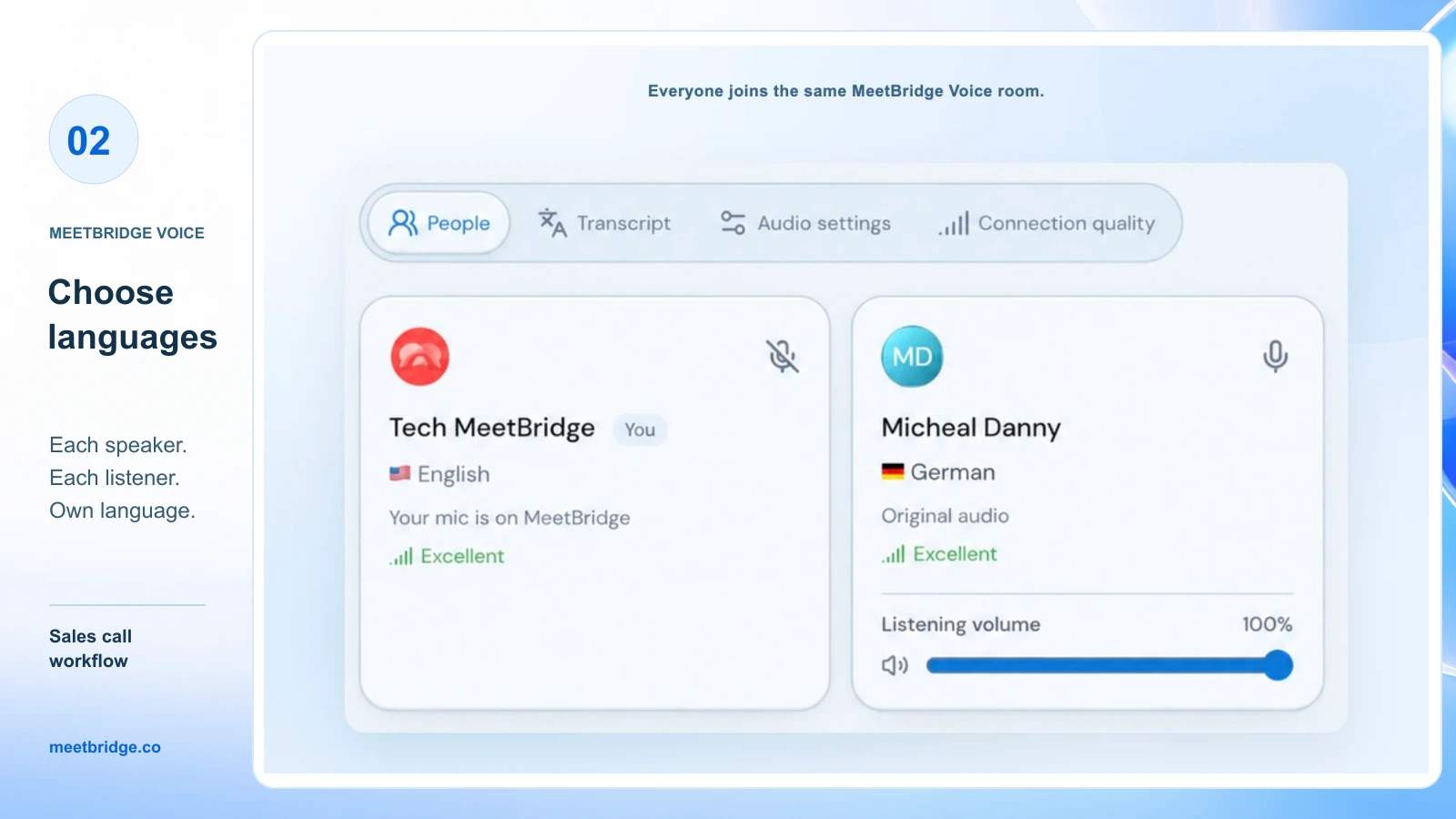Click the muted microphone icon on Tech MeetBridge card
This screenshot has width=1456, height=819.
coord(783,356)
